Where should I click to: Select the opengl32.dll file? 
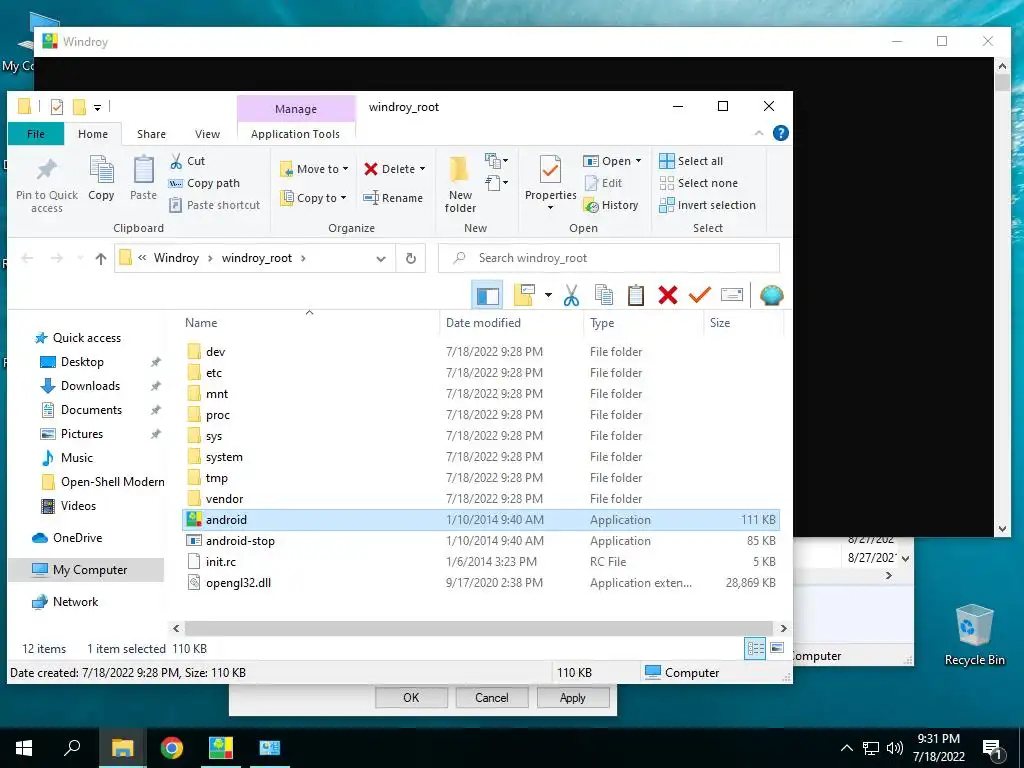pos(480,583)
